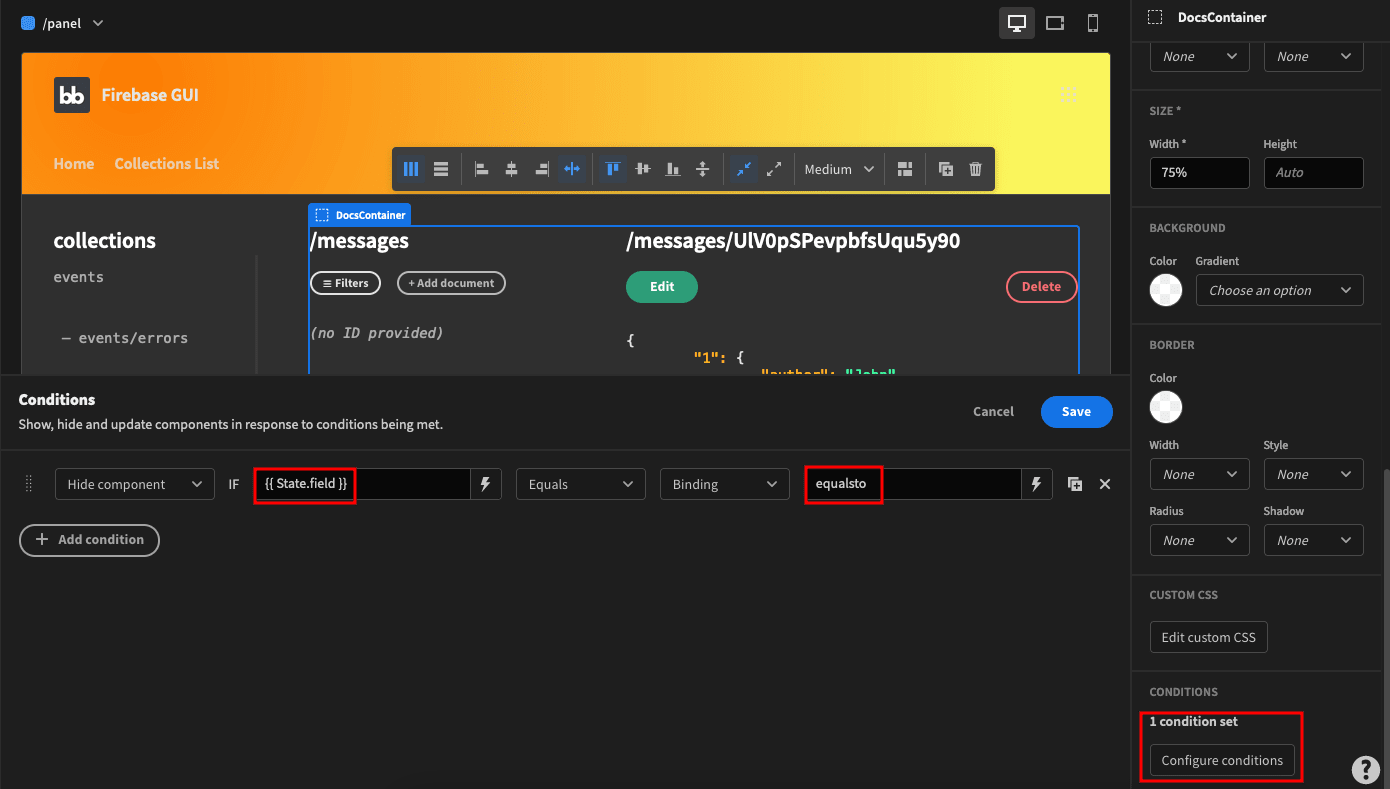Screen dimensions: 1390x789
Task: Align children to the right
Action: click(x=542, y=169)
